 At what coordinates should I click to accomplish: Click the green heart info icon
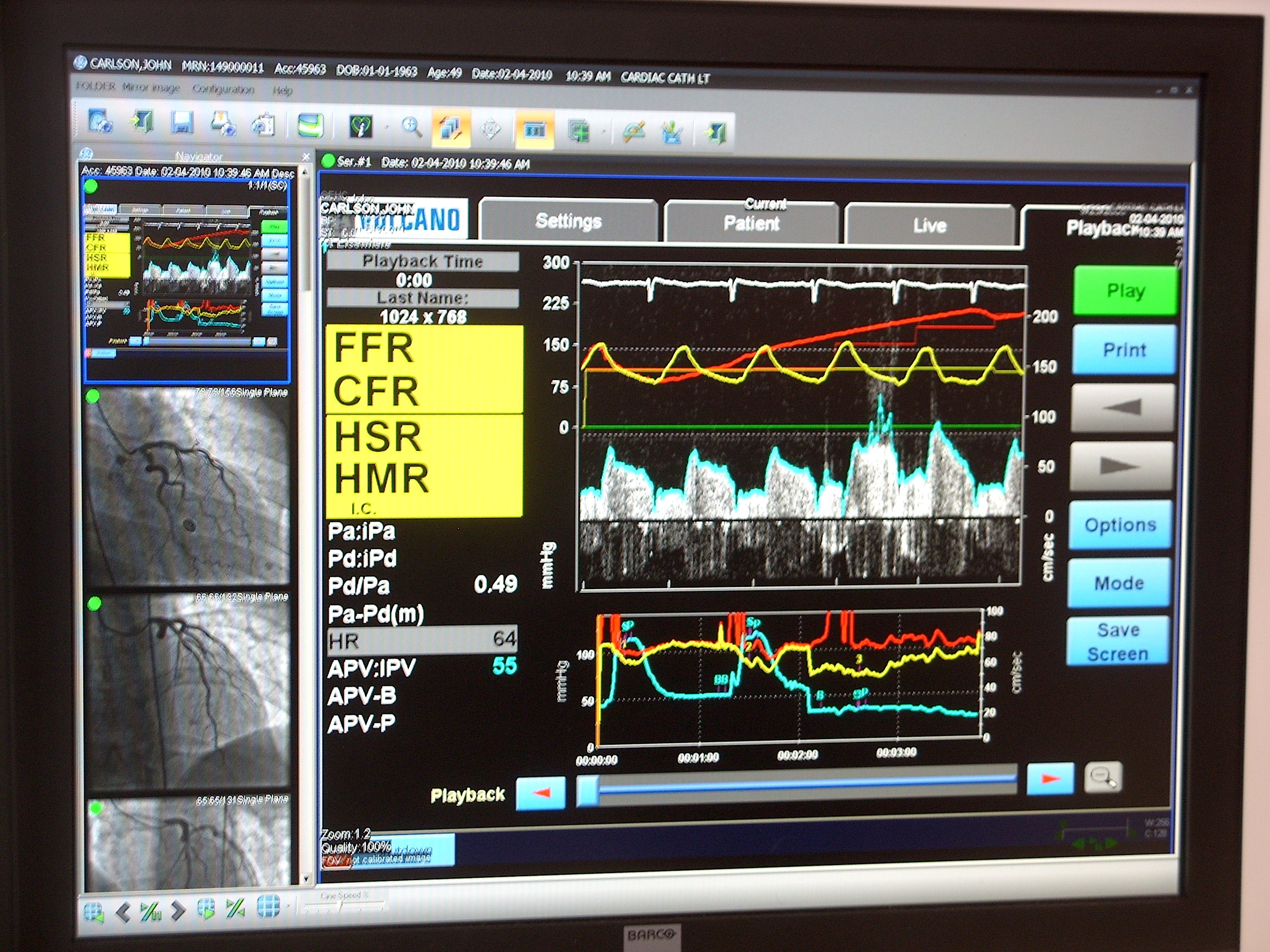[x=361, y=126]
